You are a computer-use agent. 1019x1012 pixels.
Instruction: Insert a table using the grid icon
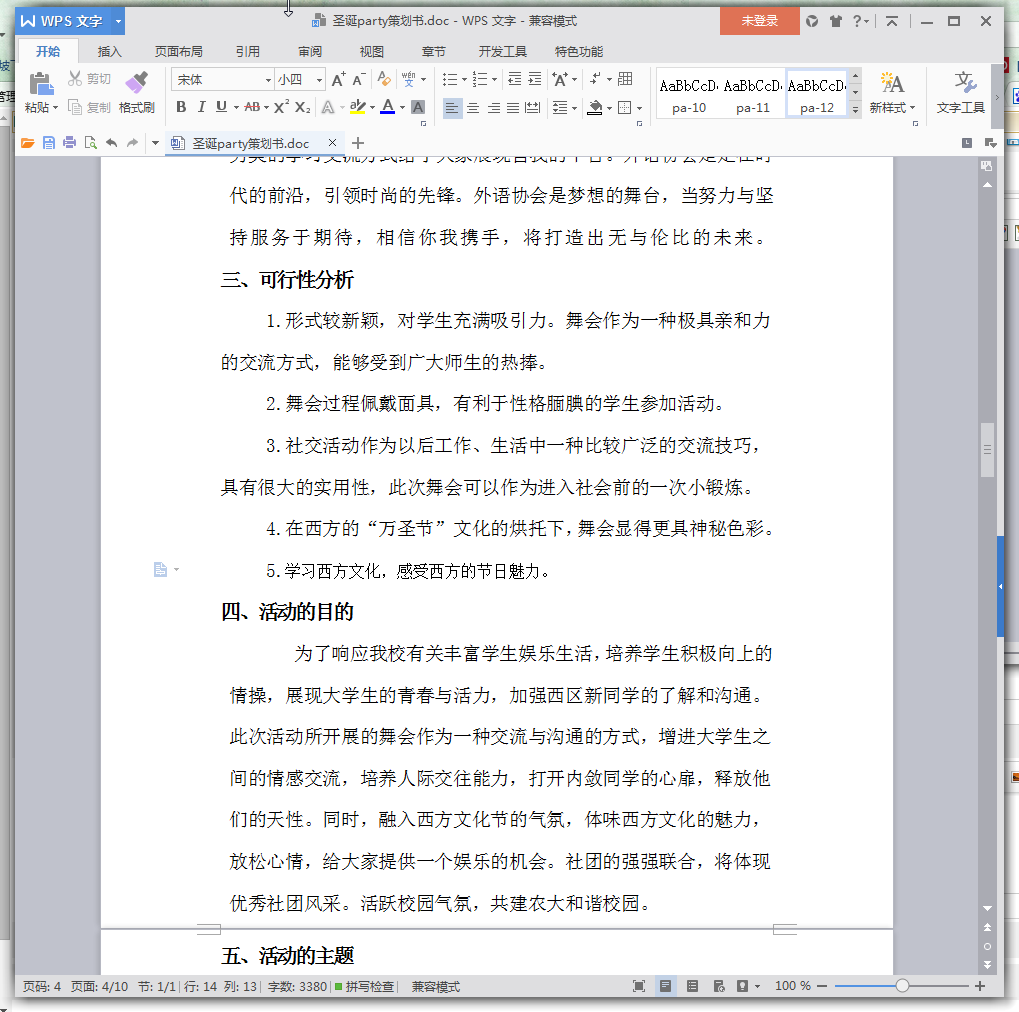click(625, 79)
